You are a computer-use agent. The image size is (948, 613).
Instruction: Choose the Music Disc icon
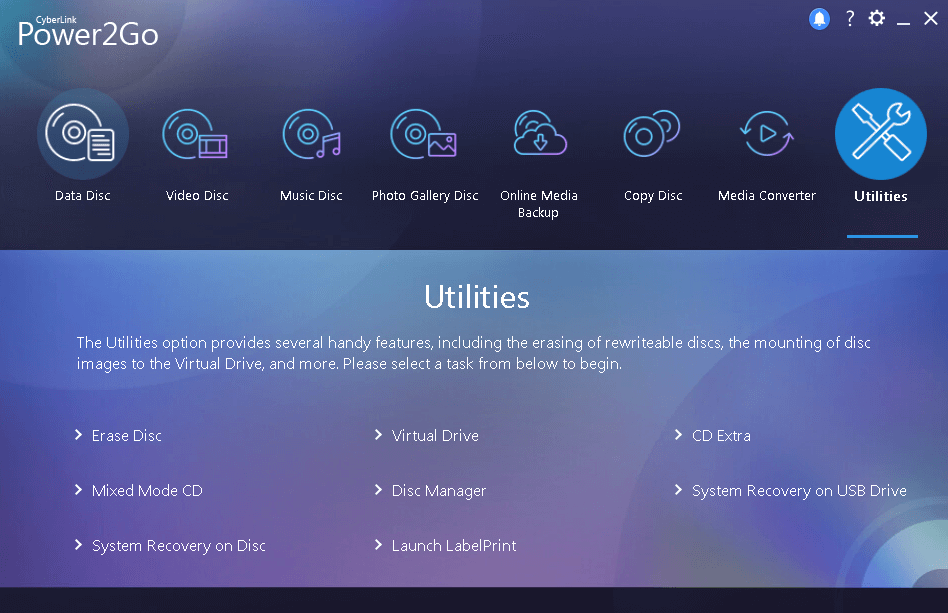coord(311,134)
